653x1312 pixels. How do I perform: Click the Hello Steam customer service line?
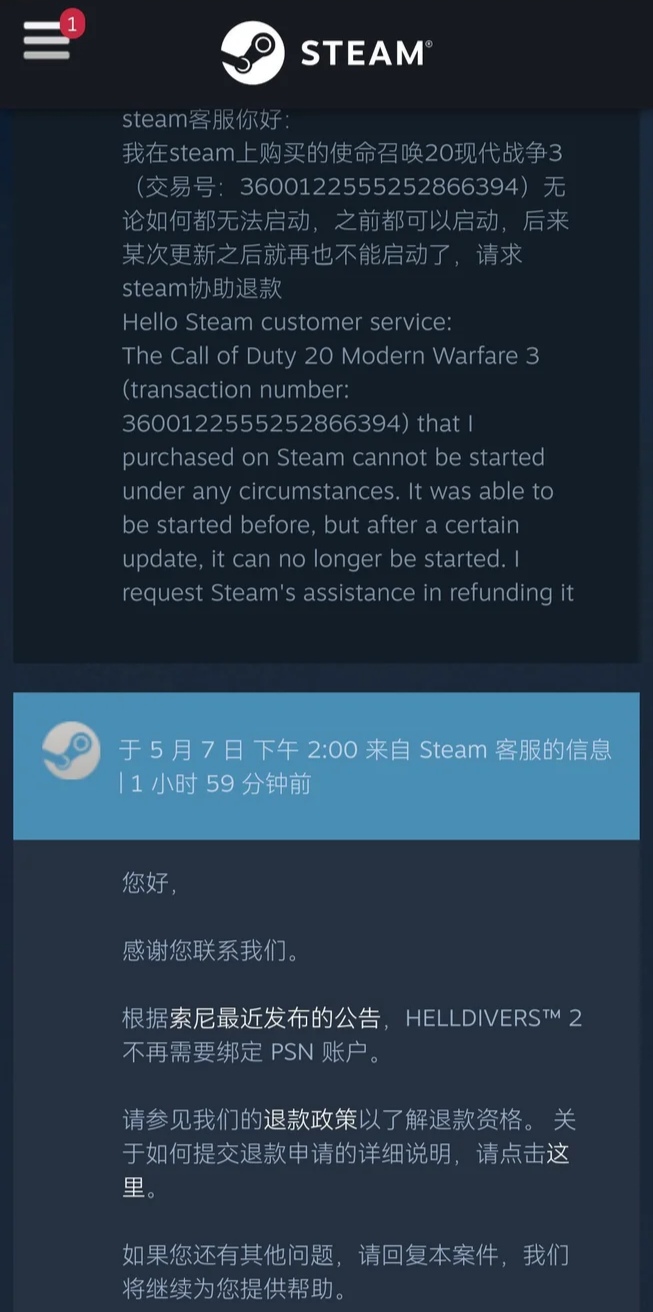coord(287,322)
